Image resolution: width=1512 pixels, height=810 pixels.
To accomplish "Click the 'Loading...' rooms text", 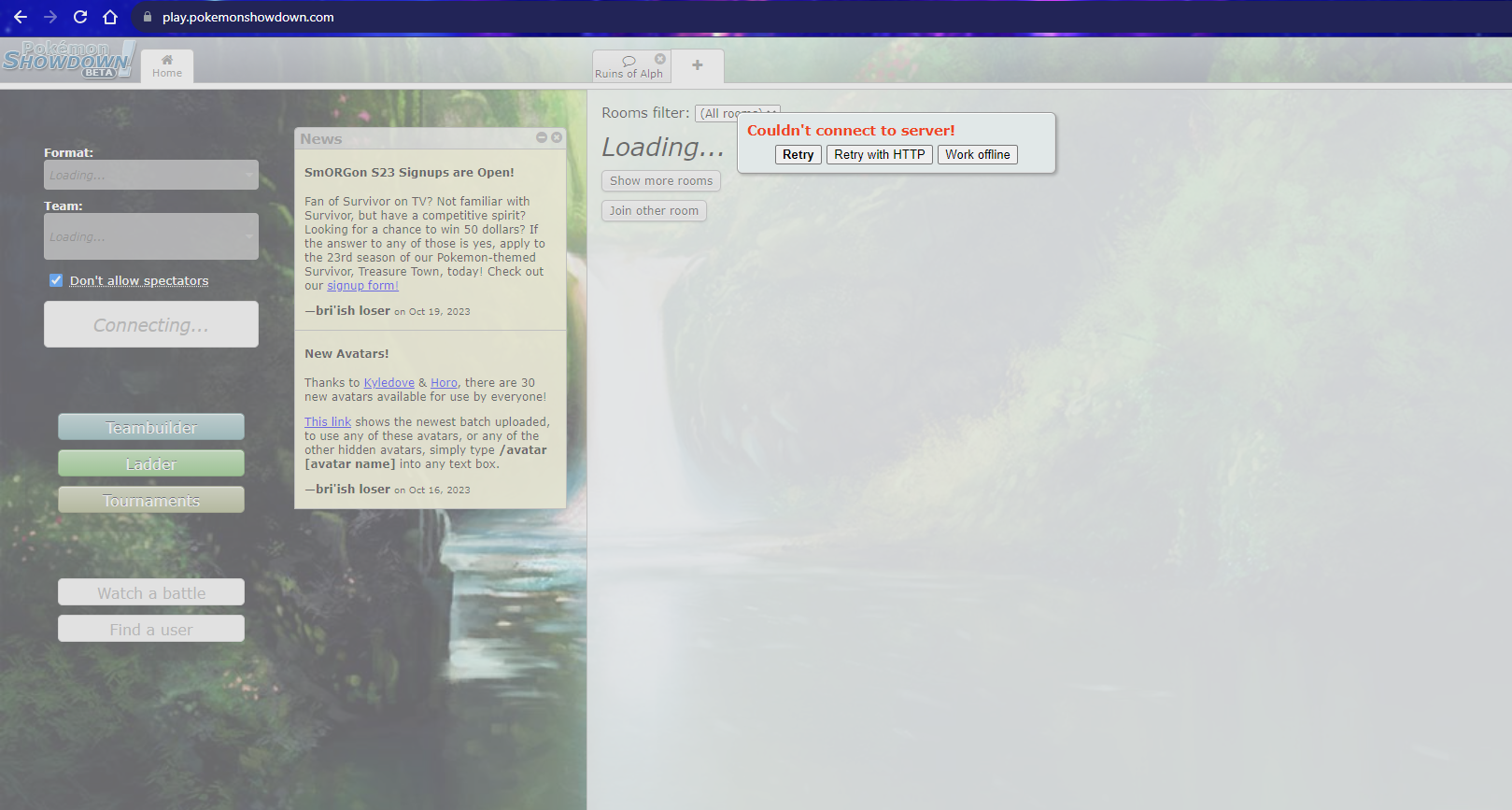I will tap(663, 147).
